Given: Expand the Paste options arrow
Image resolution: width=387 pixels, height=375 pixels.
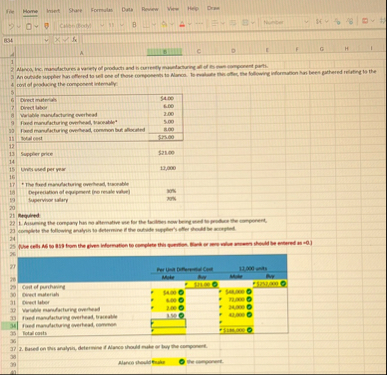Looking at the screenshot, I should pyautogui.click(x=36, y=26).
